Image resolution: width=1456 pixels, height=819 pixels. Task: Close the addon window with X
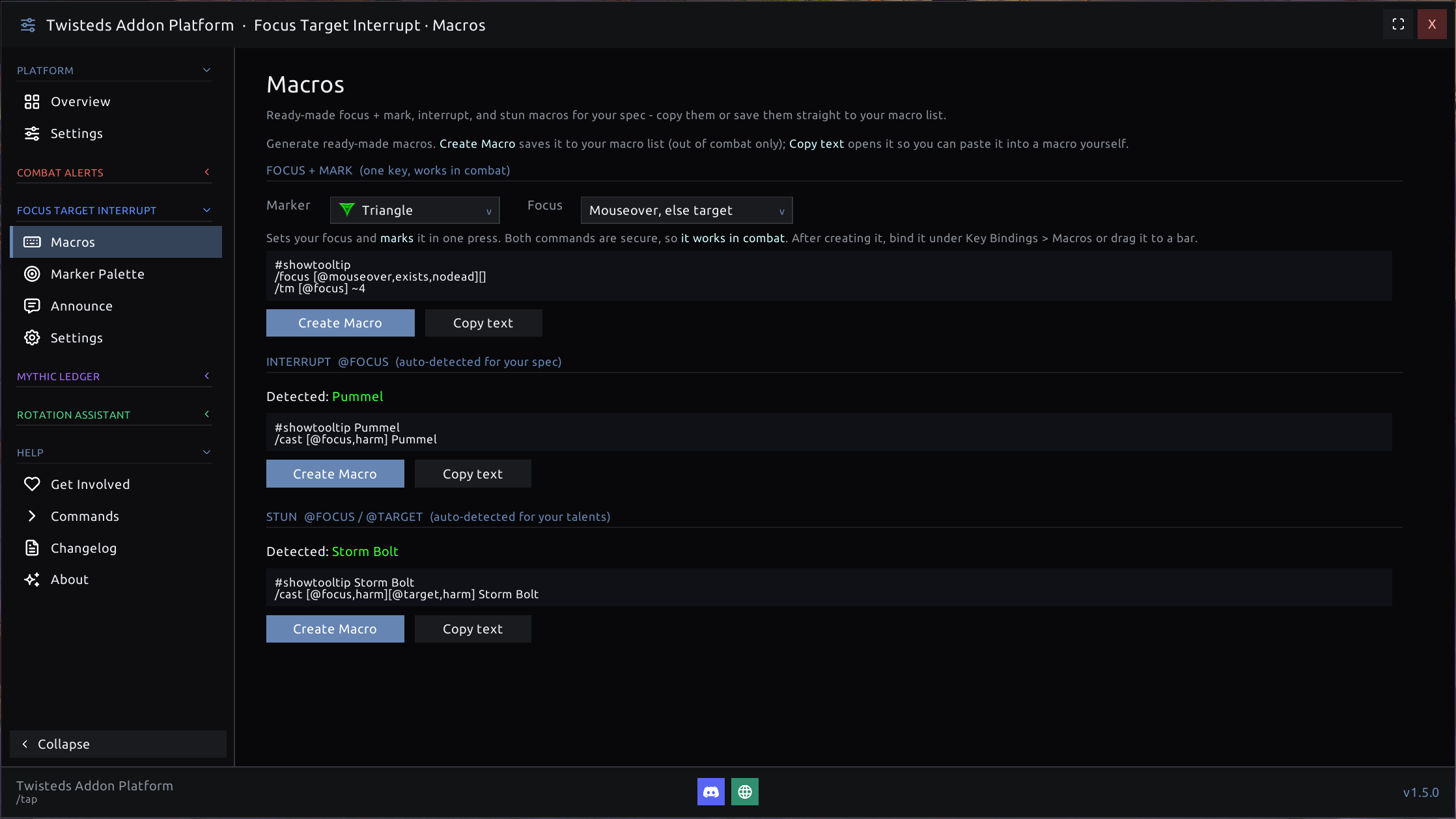tap(1432, 25)
